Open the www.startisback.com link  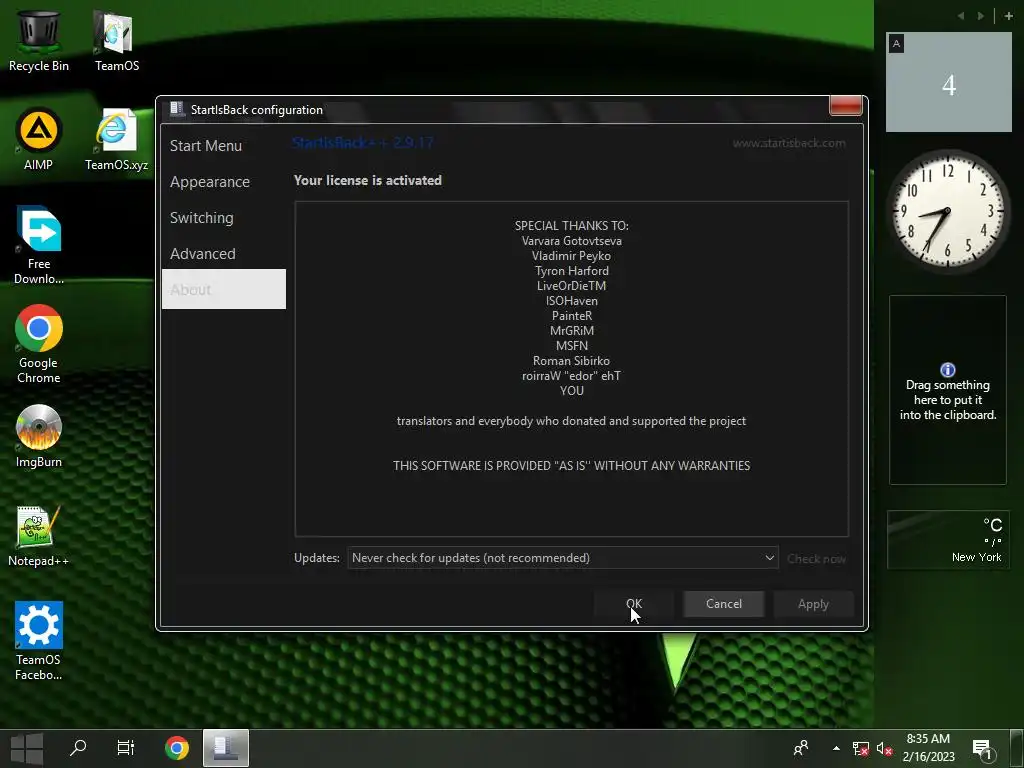[789, 143]
